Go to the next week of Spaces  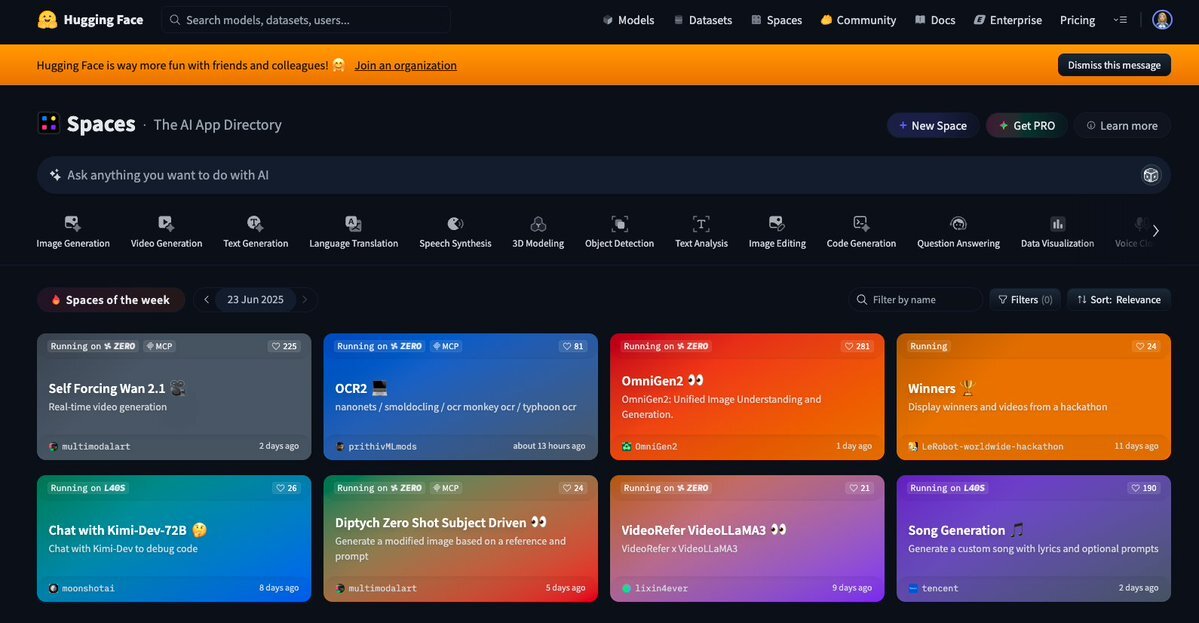[305, 300]
